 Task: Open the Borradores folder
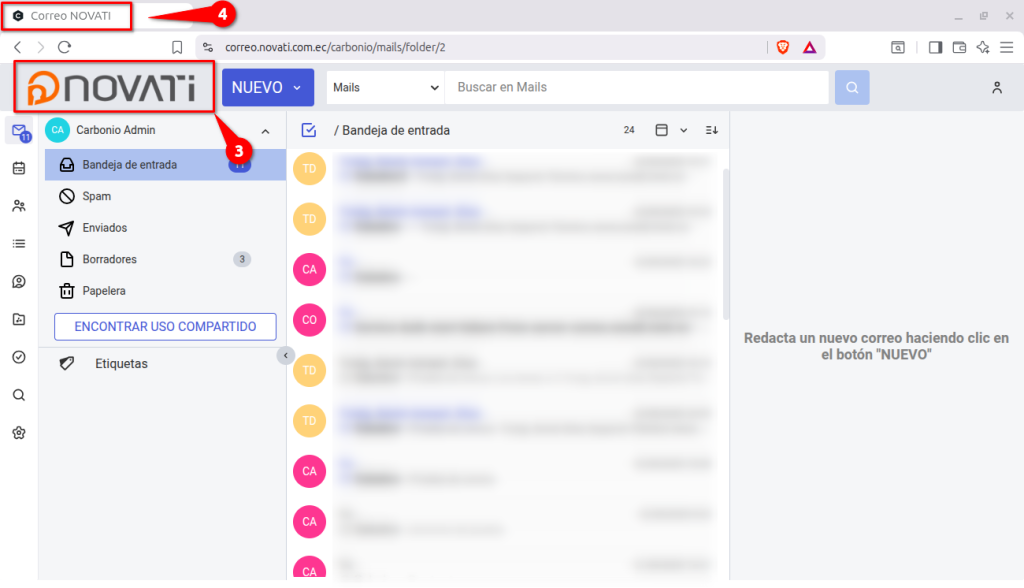[x=109, y=260]
